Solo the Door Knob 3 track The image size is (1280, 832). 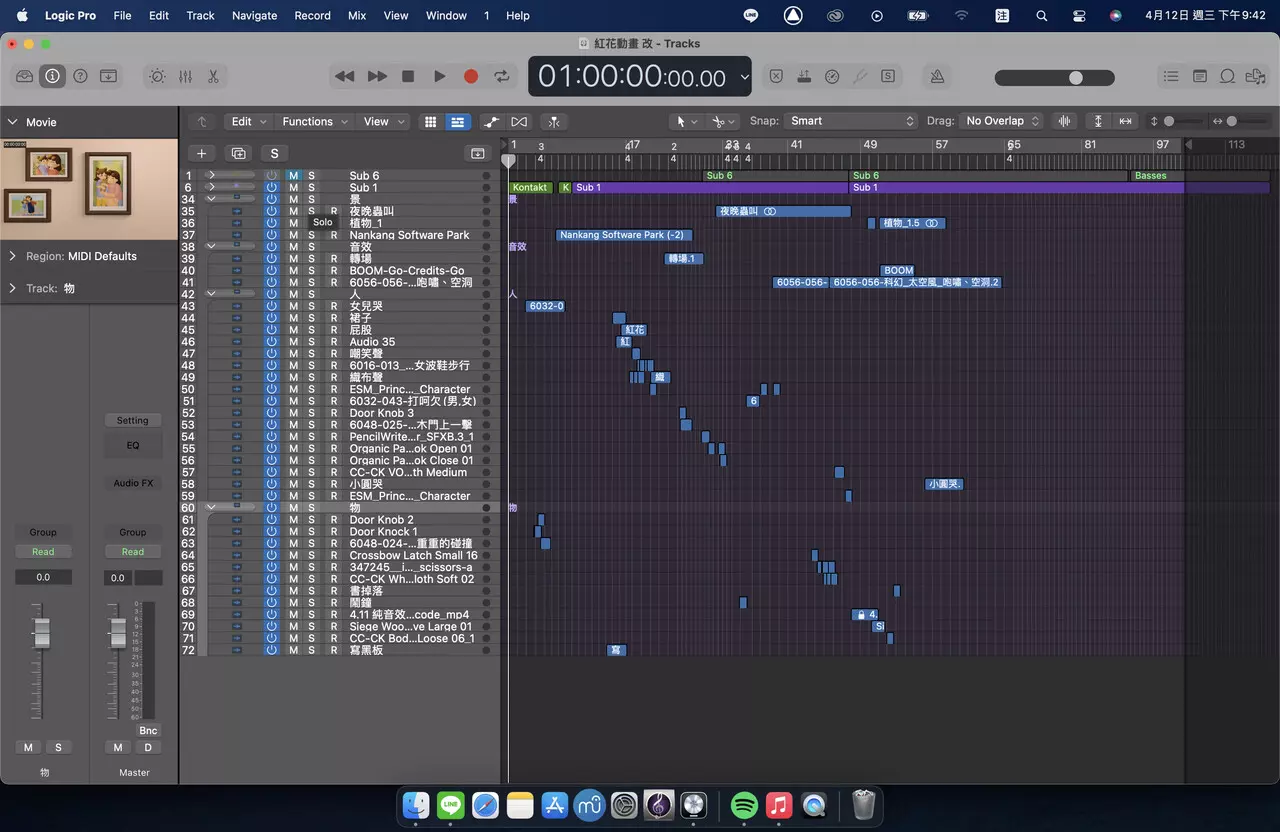[x=311, y=413]
